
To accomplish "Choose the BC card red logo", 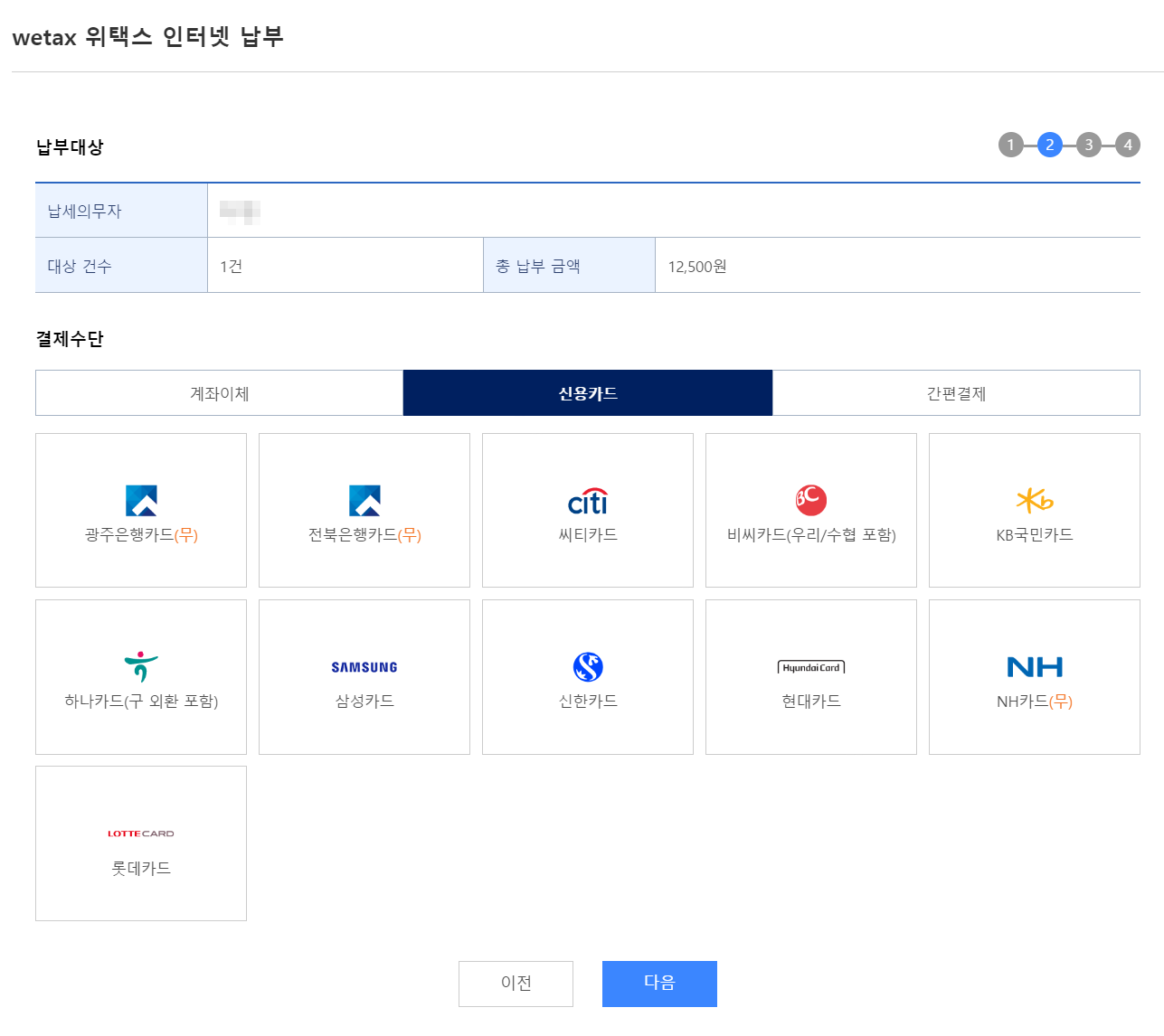I will tap(811, 500).
